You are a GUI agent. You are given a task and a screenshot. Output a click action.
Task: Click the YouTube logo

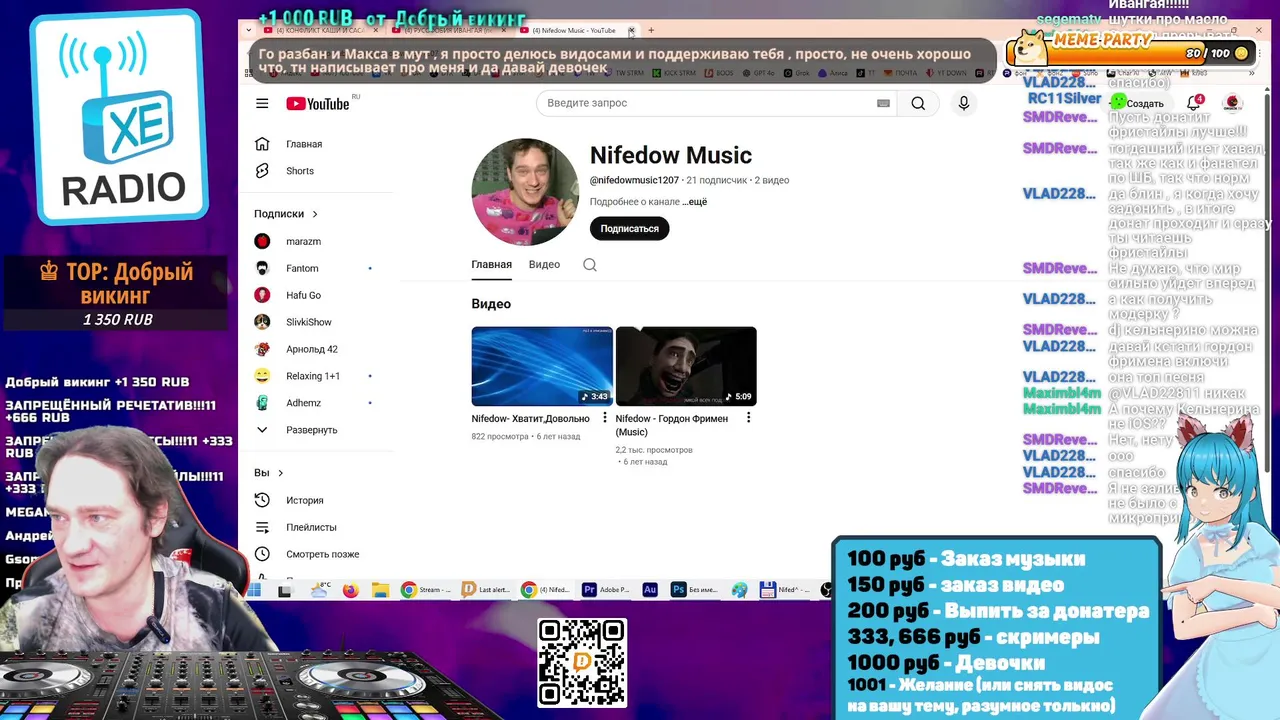318,104
